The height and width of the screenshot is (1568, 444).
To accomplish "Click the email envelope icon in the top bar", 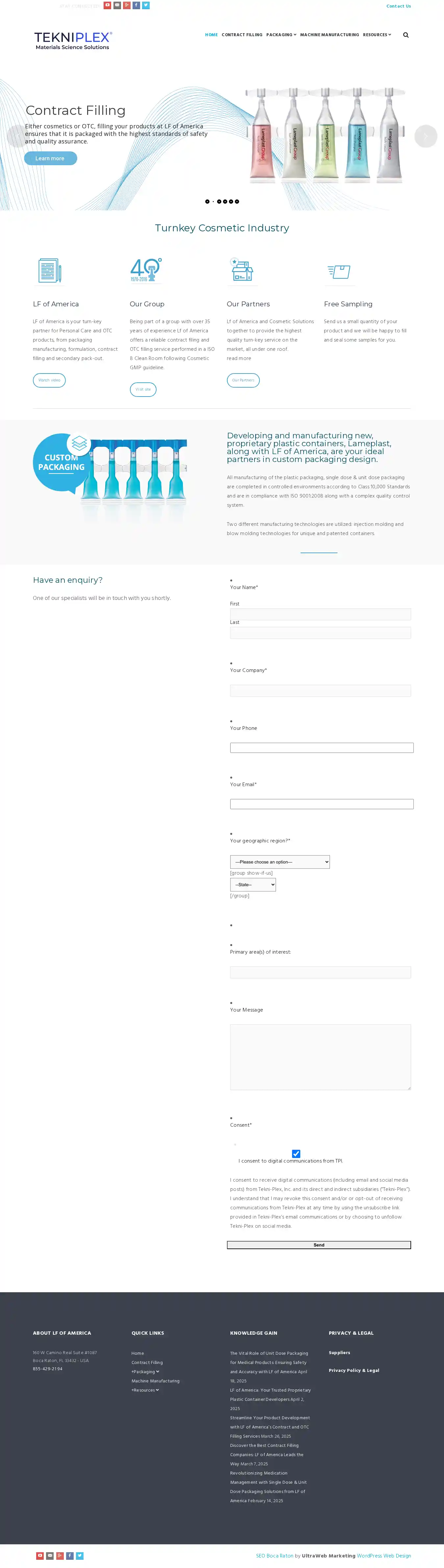I will pos(117,6).
